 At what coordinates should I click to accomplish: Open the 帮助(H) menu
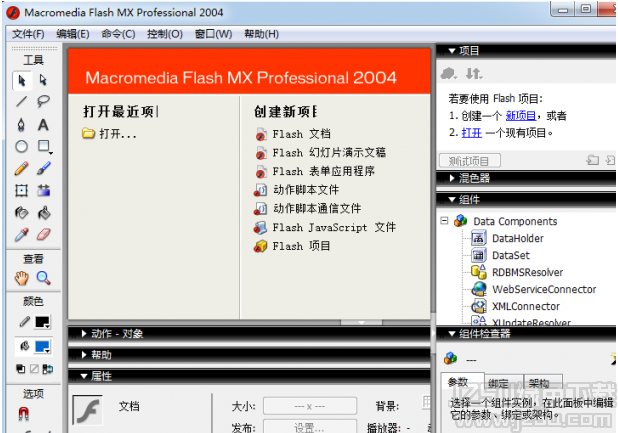[x=262, y=34]
